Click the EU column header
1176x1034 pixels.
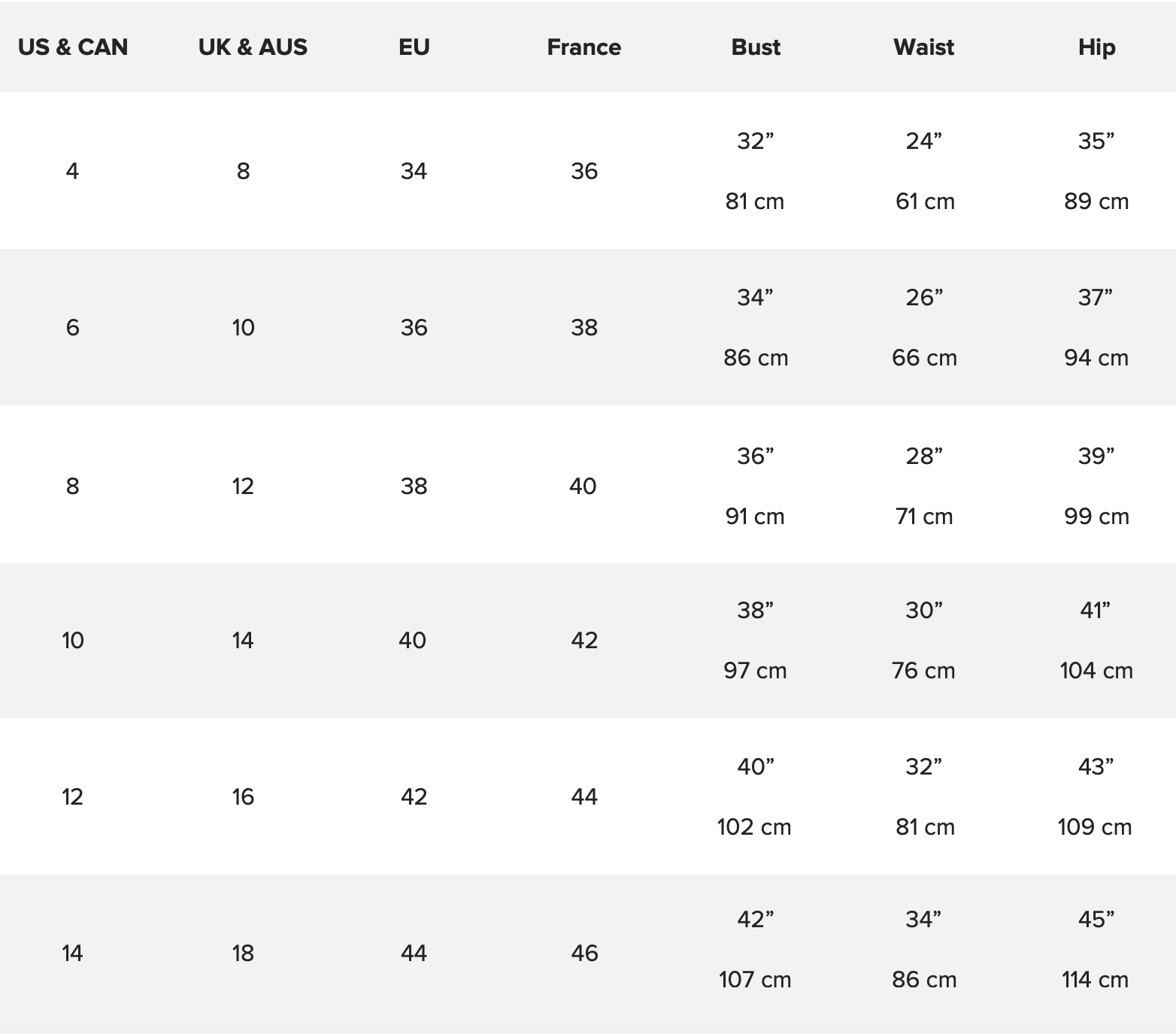[x=414, y=47]
